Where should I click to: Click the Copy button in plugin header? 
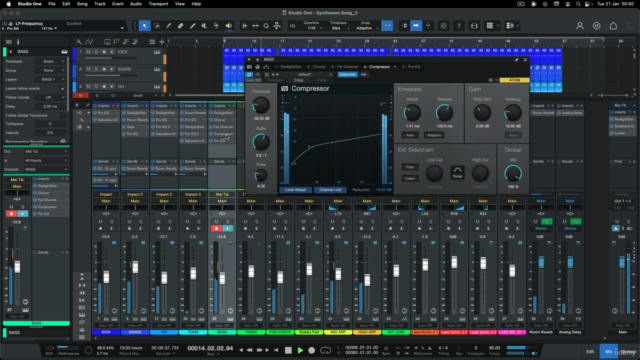click(x=298, y=80)
